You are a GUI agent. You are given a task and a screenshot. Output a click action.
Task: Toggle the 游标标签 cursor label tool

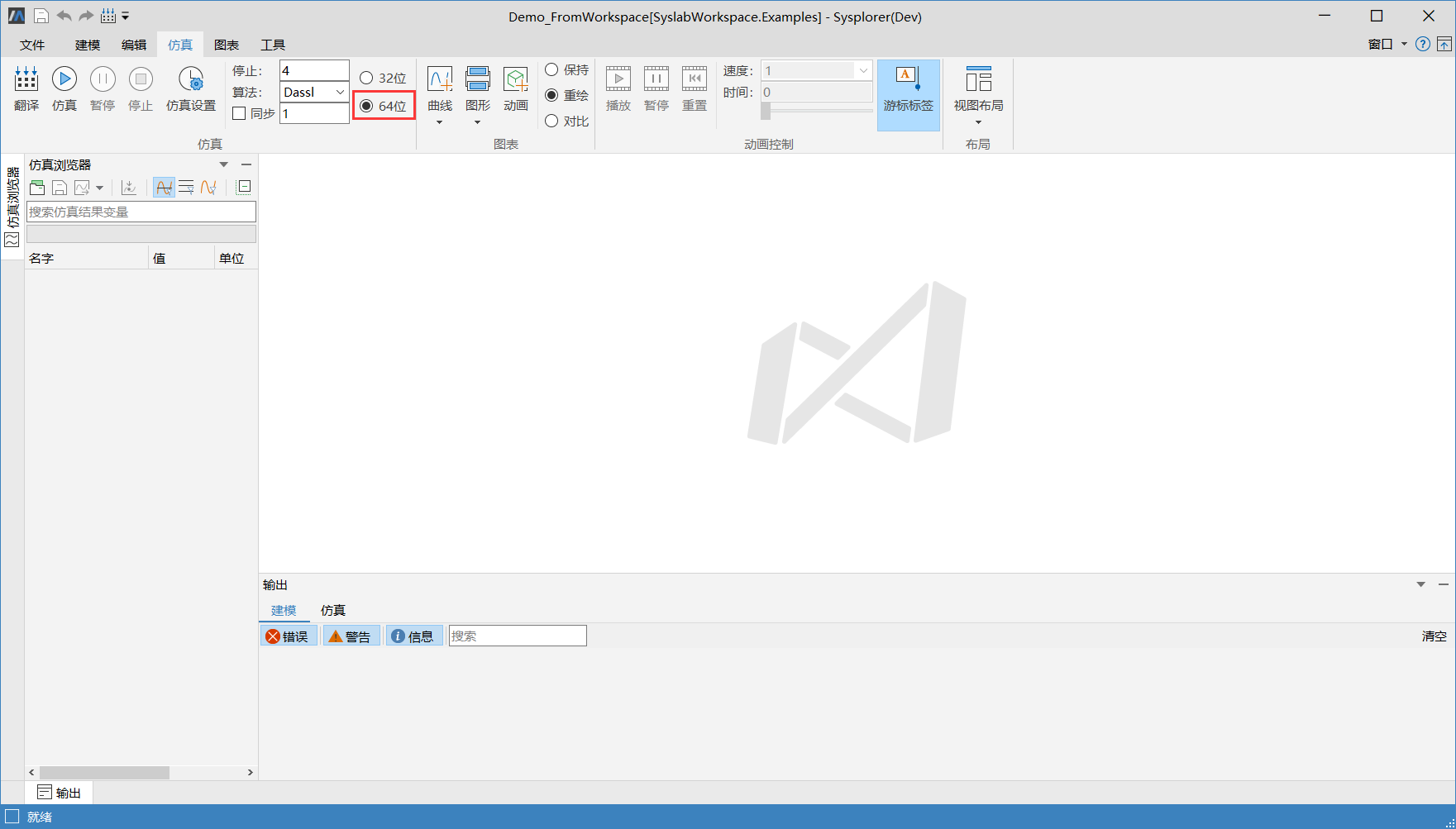click(908, 89)
